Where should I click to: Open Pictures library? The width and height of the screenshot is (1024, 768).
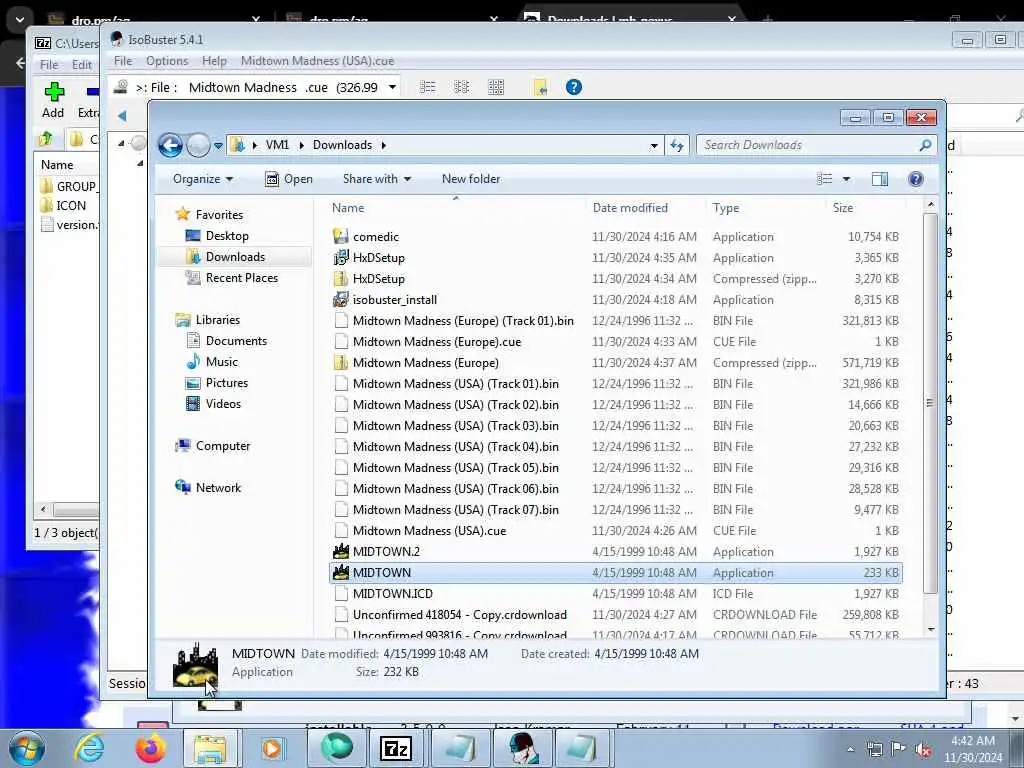[x=227, y=383]
